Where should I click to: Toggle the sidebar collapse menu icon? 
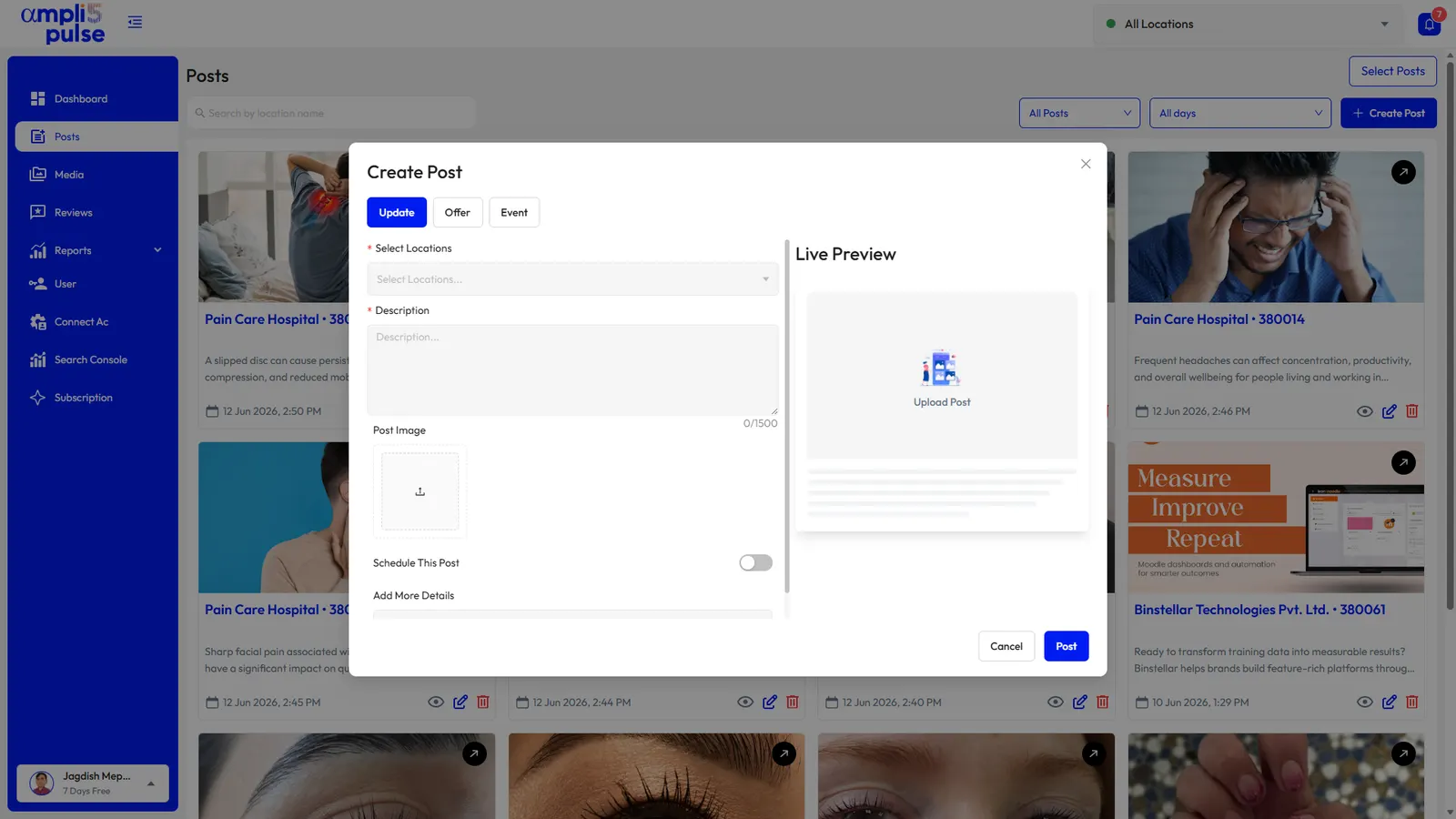click(135, 23)
